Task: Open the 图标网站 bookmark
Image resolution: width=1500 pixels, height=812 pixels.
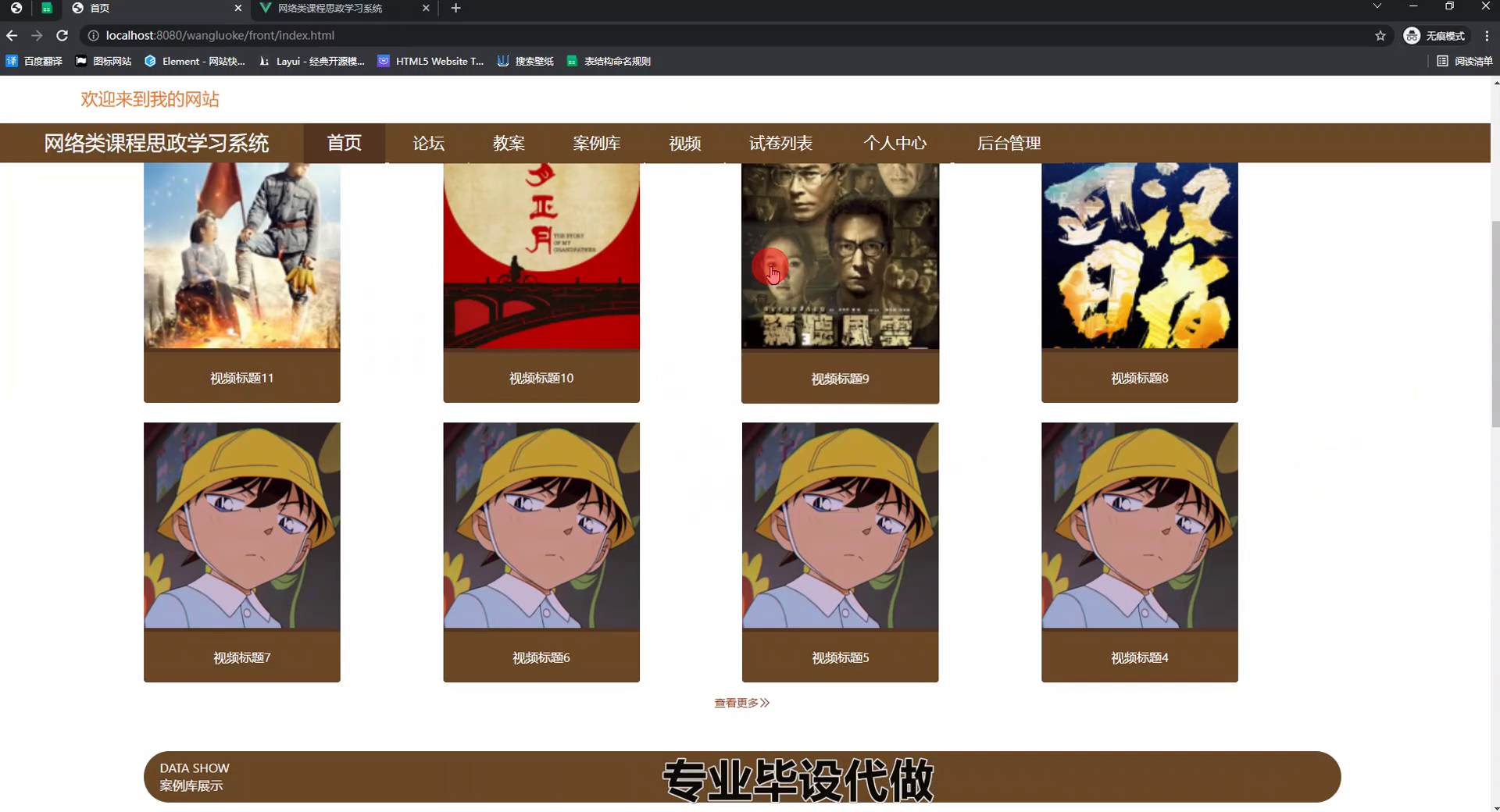Action: coord(103,61)
